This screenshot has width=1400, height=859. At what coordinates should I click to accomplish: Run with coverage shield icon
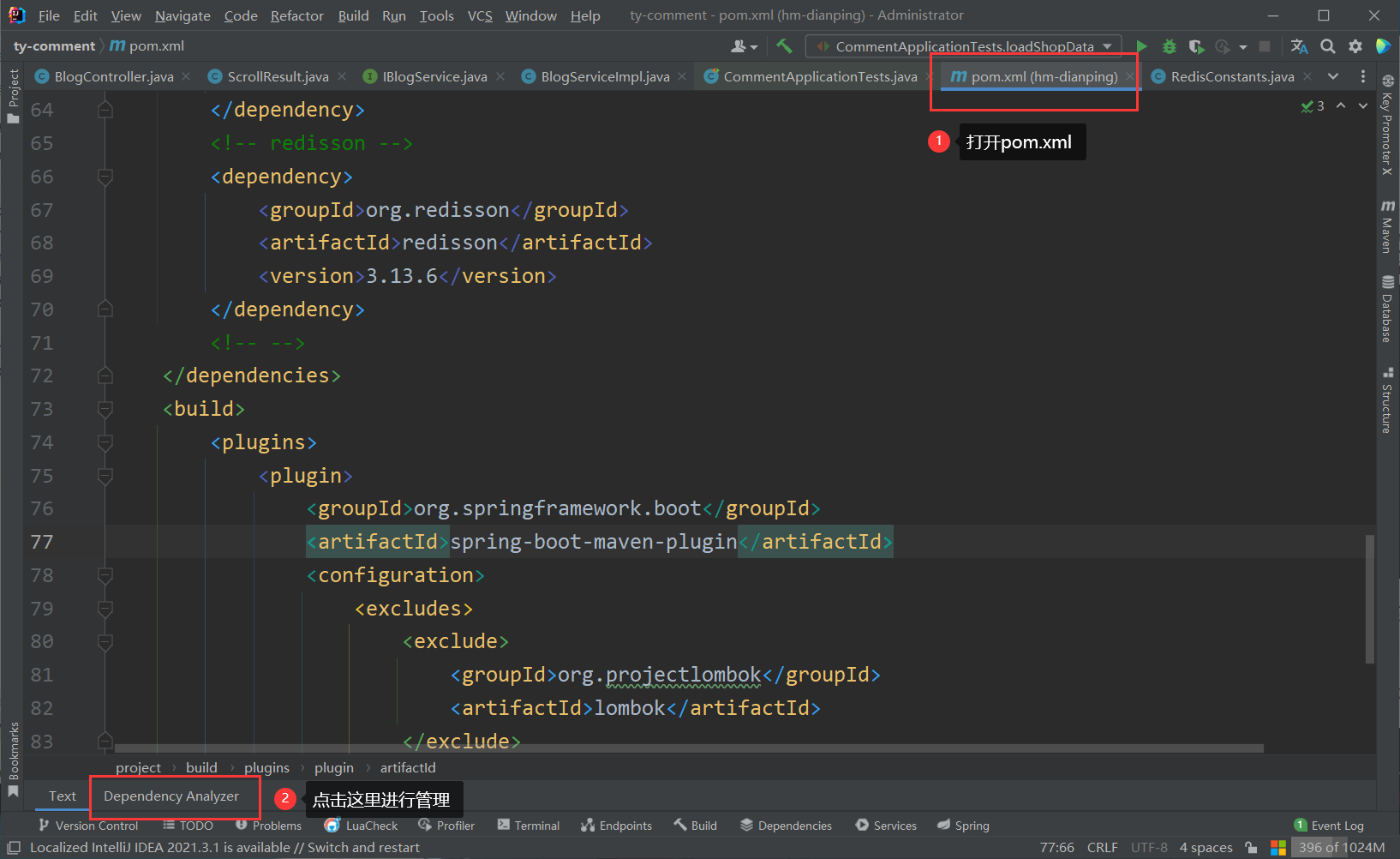(1197, 46)
